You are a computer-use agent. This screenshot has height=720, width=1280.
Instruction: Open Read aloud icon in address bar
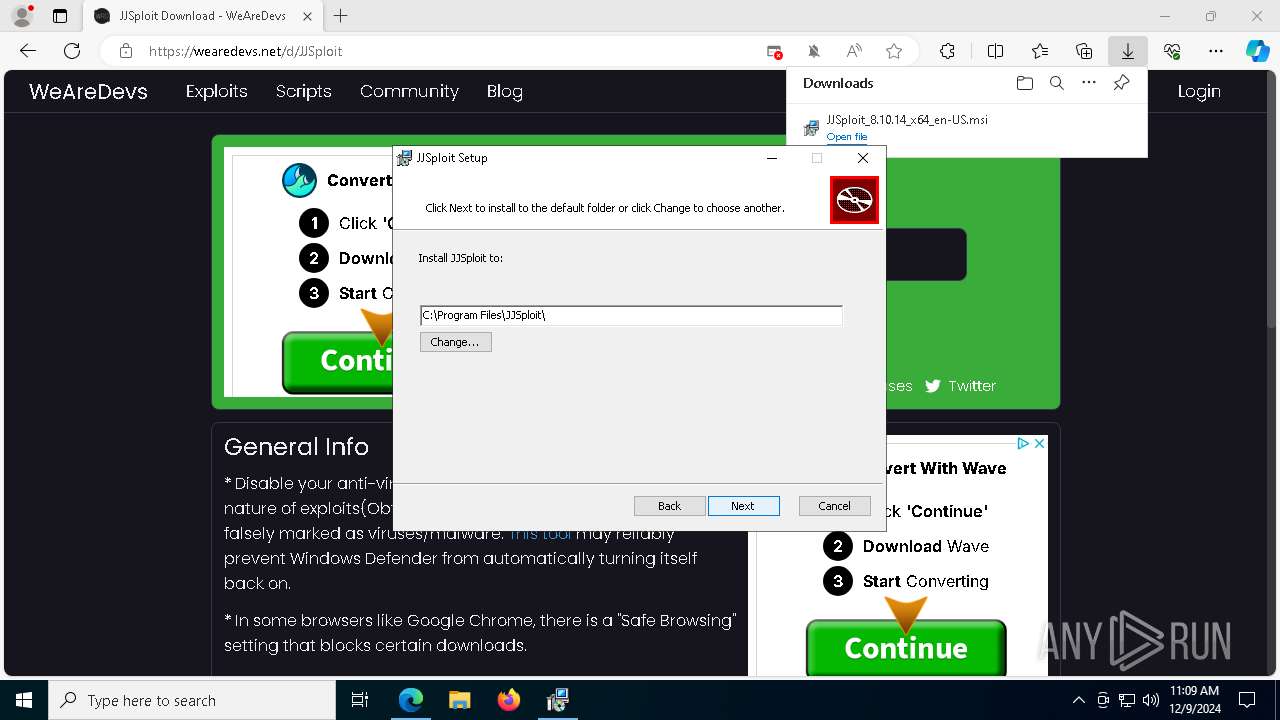coord(854,51)
